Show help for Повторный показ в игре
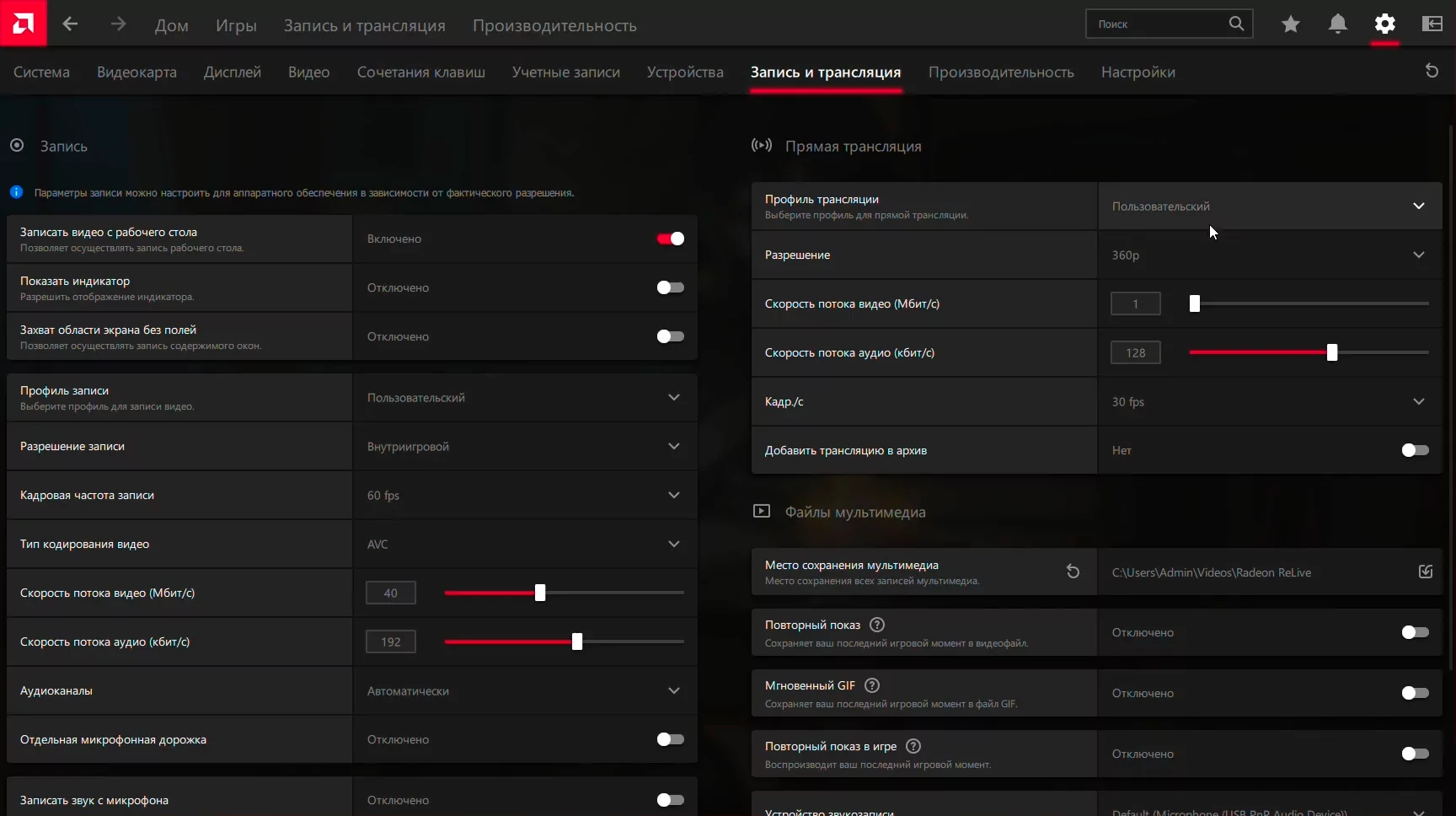1456x816 pixels. 913,746
